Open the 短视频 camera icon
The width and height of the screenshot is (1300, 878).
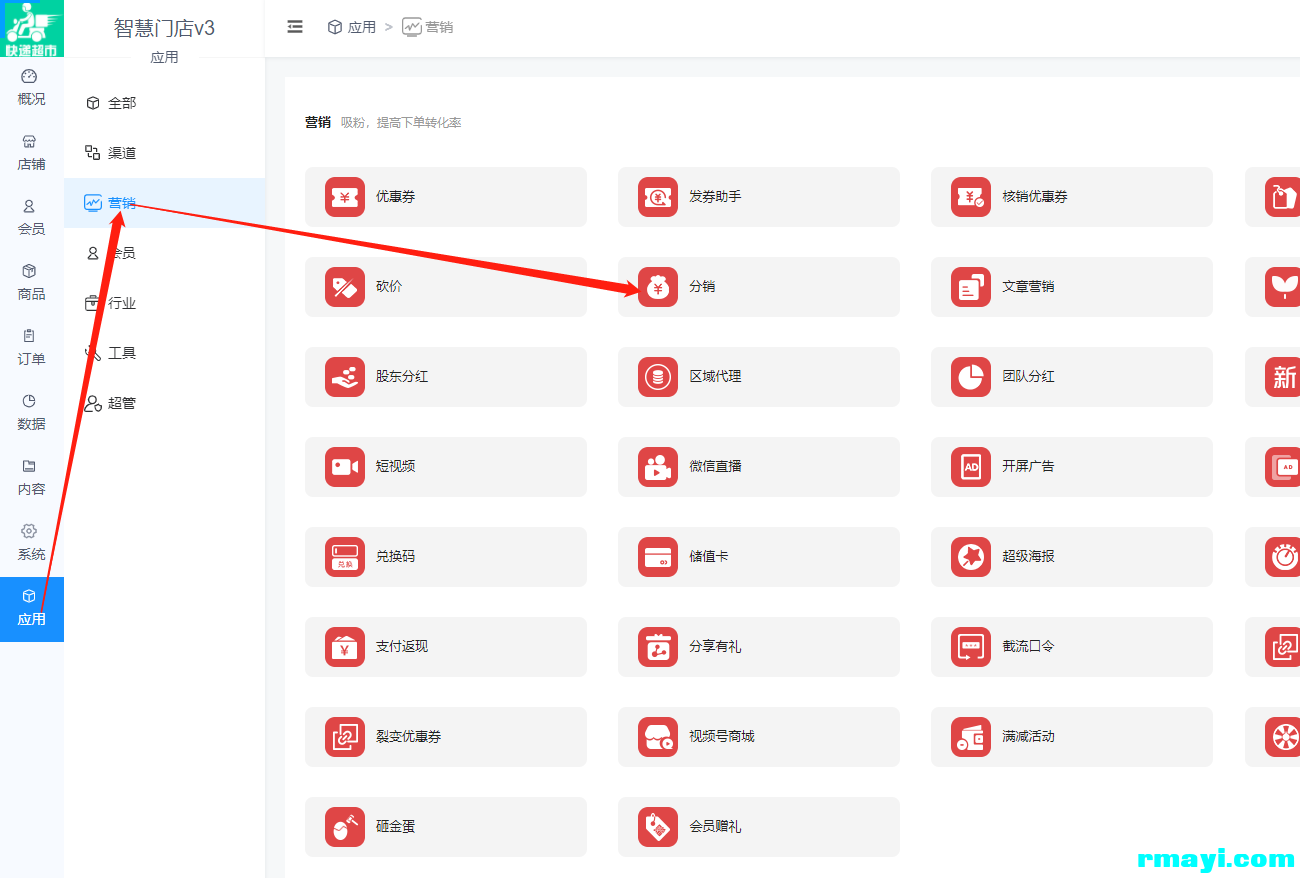point(345,467)
